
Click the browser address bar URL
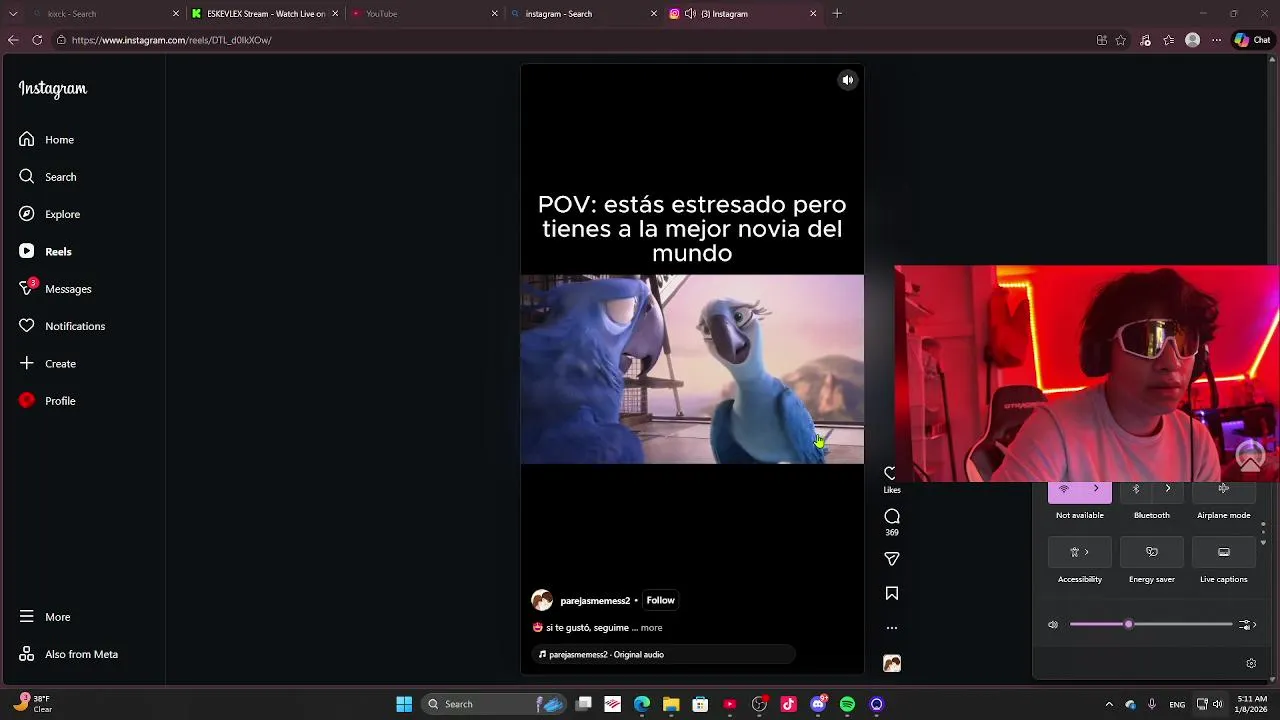pos(171,40)
